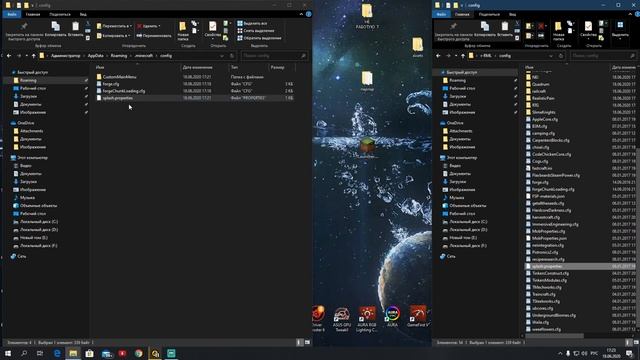Expand address history dropdown in right window

pos(551,56)
